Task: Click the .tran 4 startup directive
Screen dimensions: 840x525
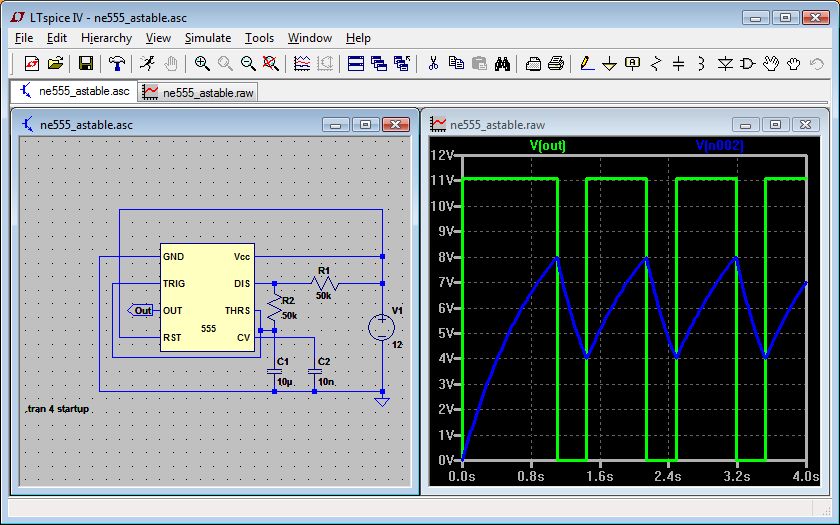Action: 57,409
